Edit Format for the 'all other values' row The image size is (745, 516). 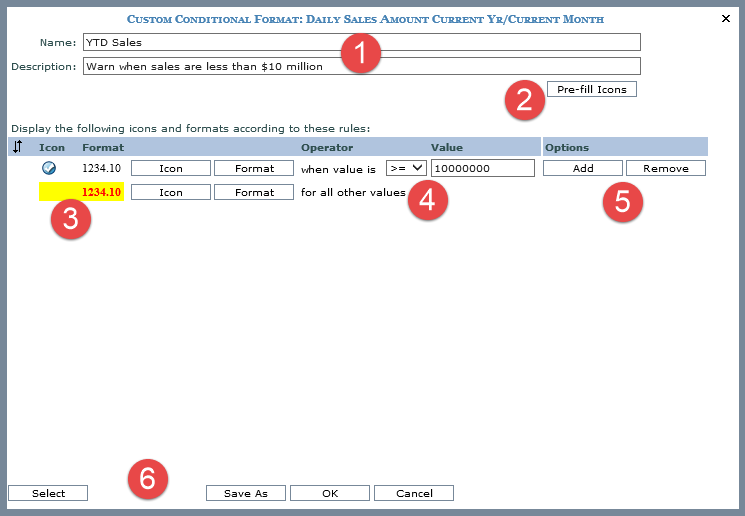254,192
